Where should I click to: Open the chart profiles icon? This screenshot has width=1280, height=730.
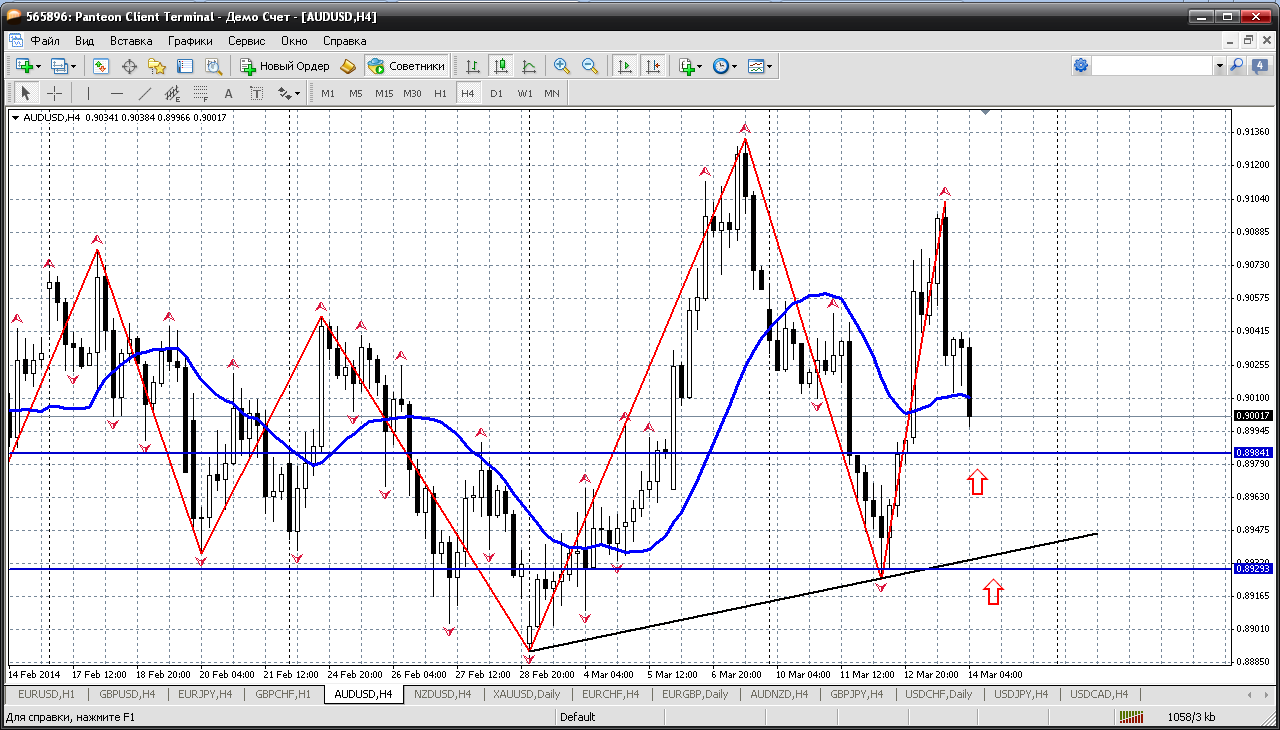tap(59, 66)
